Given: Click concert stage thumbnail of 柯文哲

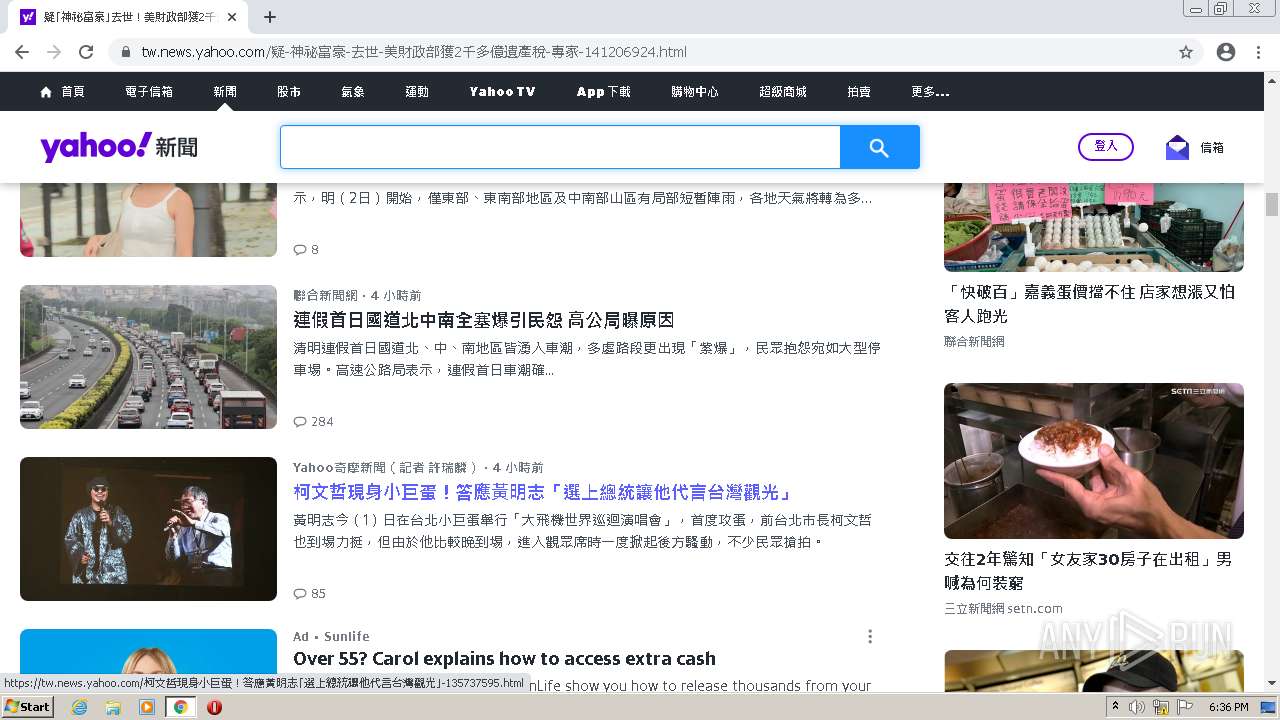Looking at the screenshot, I should pyautogui.click(x=148, y=529).
